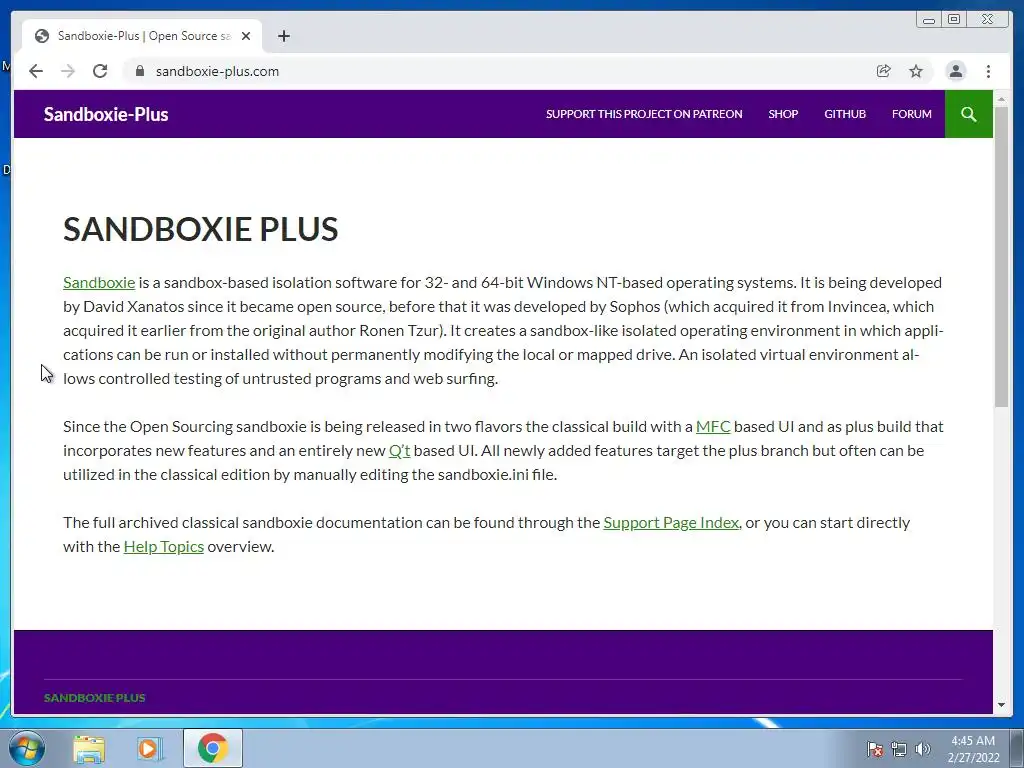Follow the Sandboxie link in first paragraph
This screenshot has height=768, width=1024.
click(99, 283)
